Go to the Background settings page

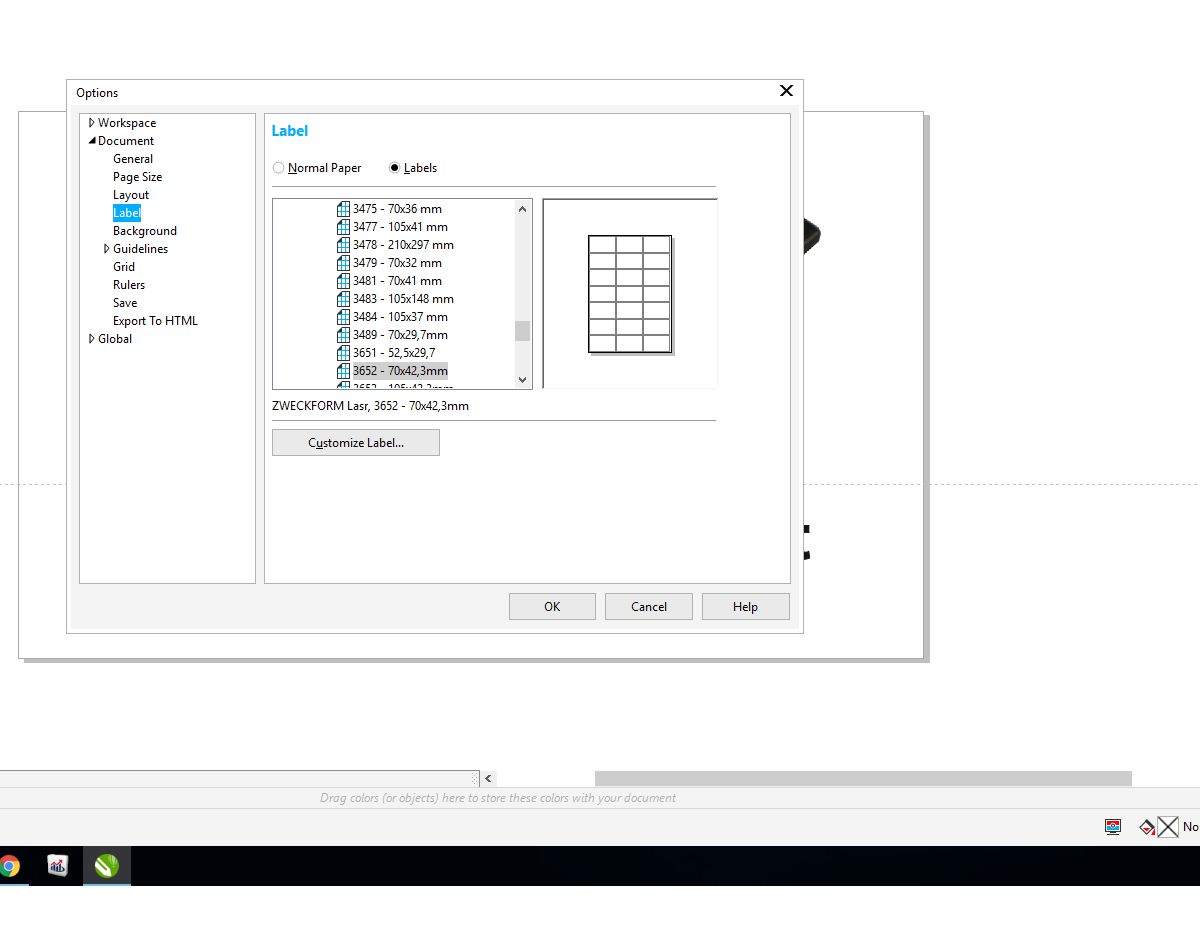coord(144,231)
